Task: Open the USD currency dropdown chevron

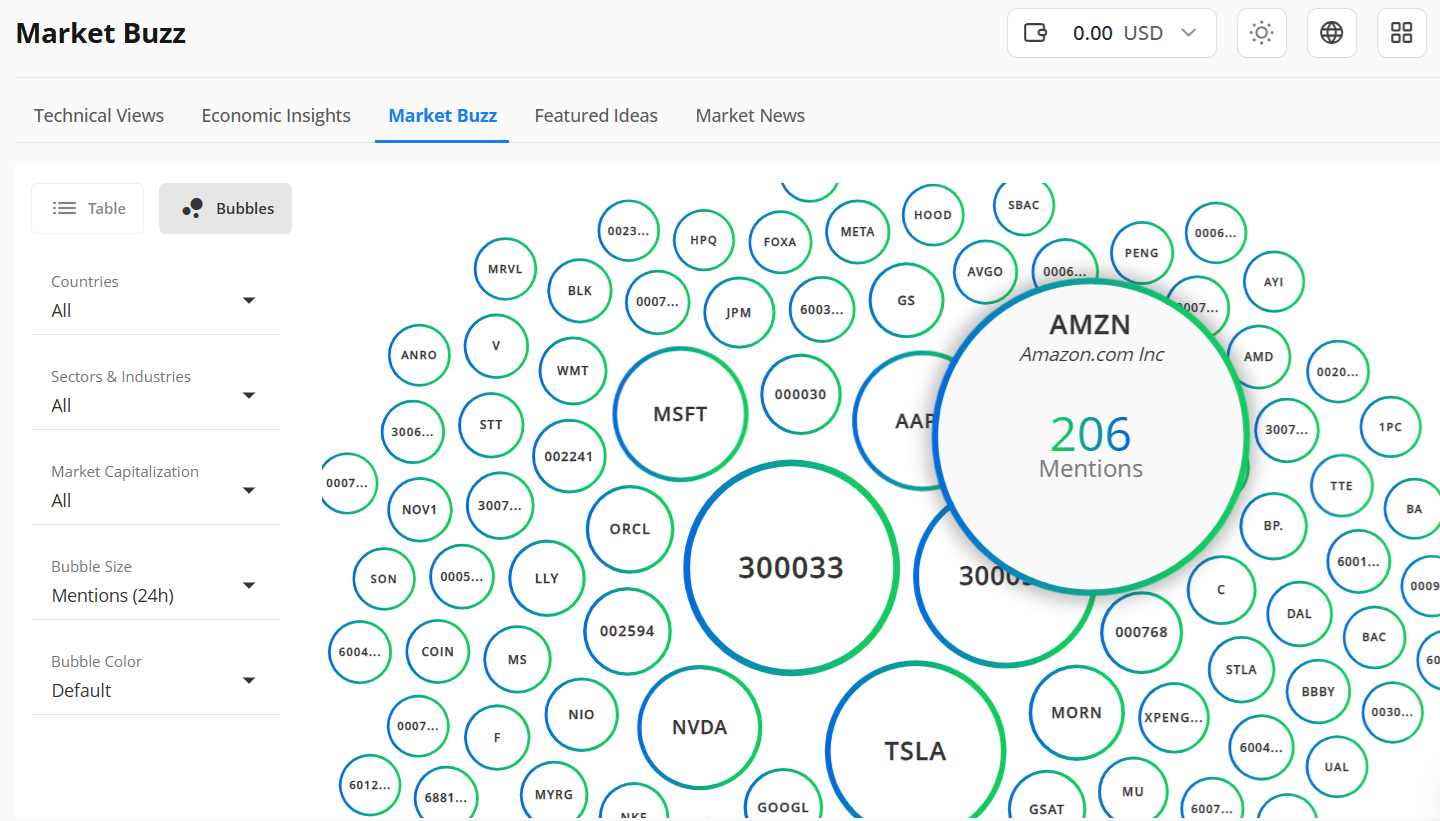Action: coord(1189,33)
